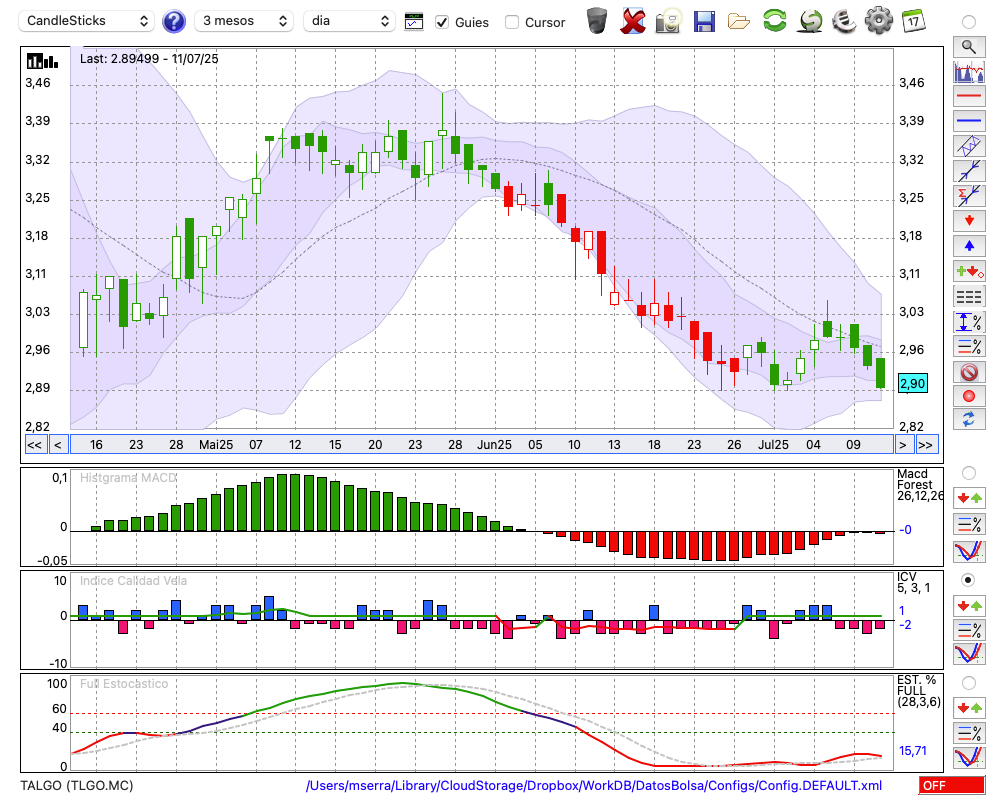Click the vertical measure percent tool
Viewport: 1000px width, 800px height.
point(969,322)
